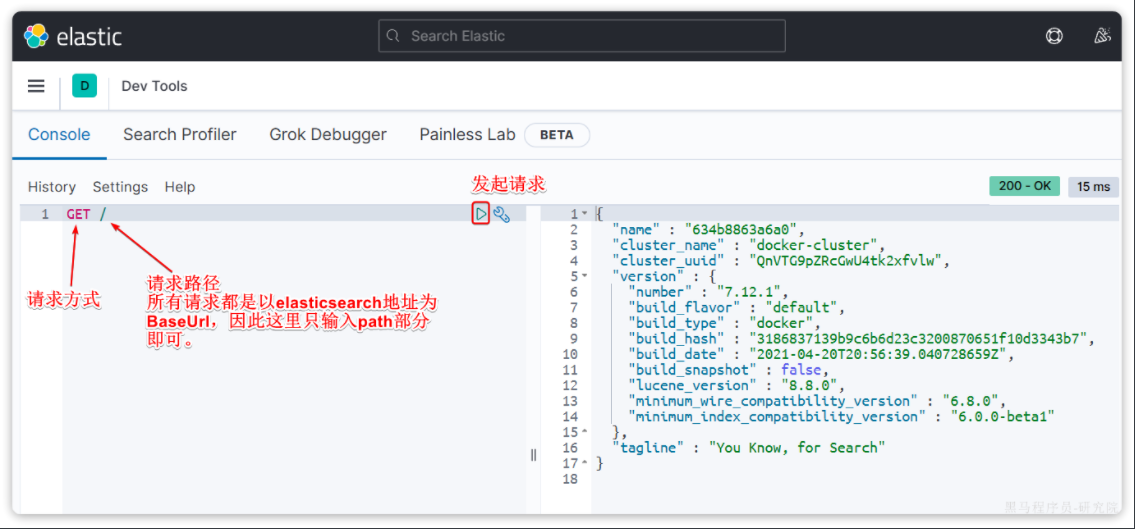Open the Painless Lab tab
Viewport: 1135px width, 529px height.
468,135
